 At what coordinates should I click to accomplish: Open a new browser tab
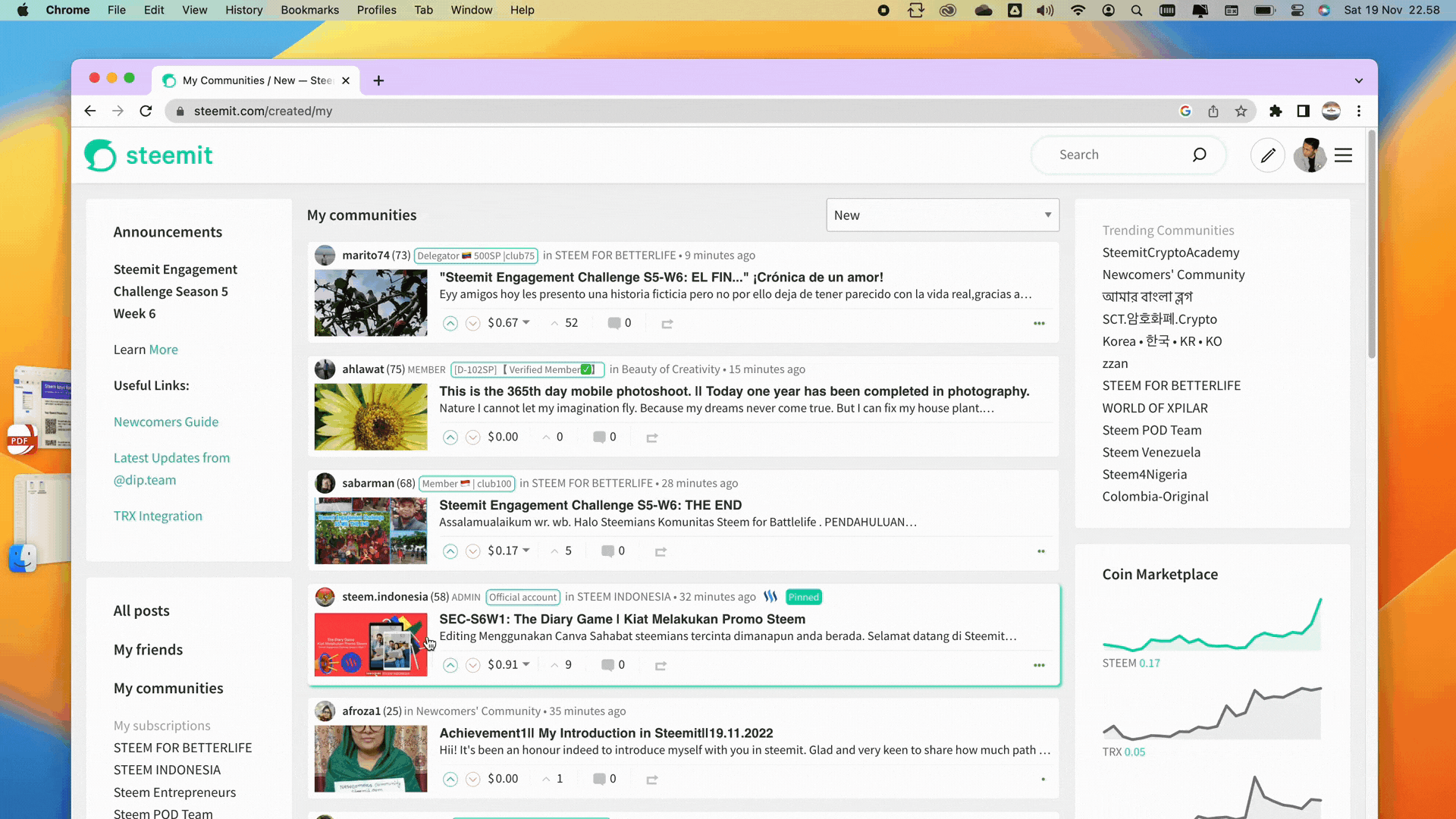378,80
